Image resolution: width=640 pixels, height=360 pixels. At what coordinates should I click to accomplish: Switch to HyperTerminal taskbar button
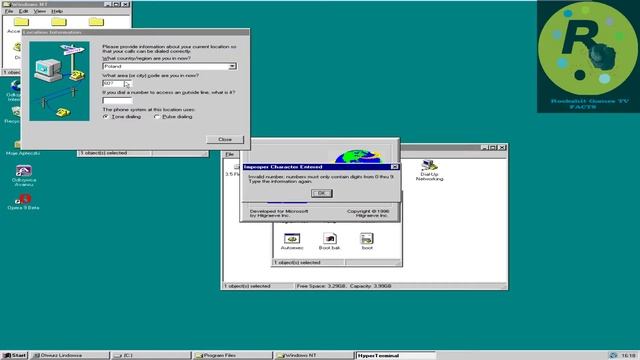pos(395,356)
